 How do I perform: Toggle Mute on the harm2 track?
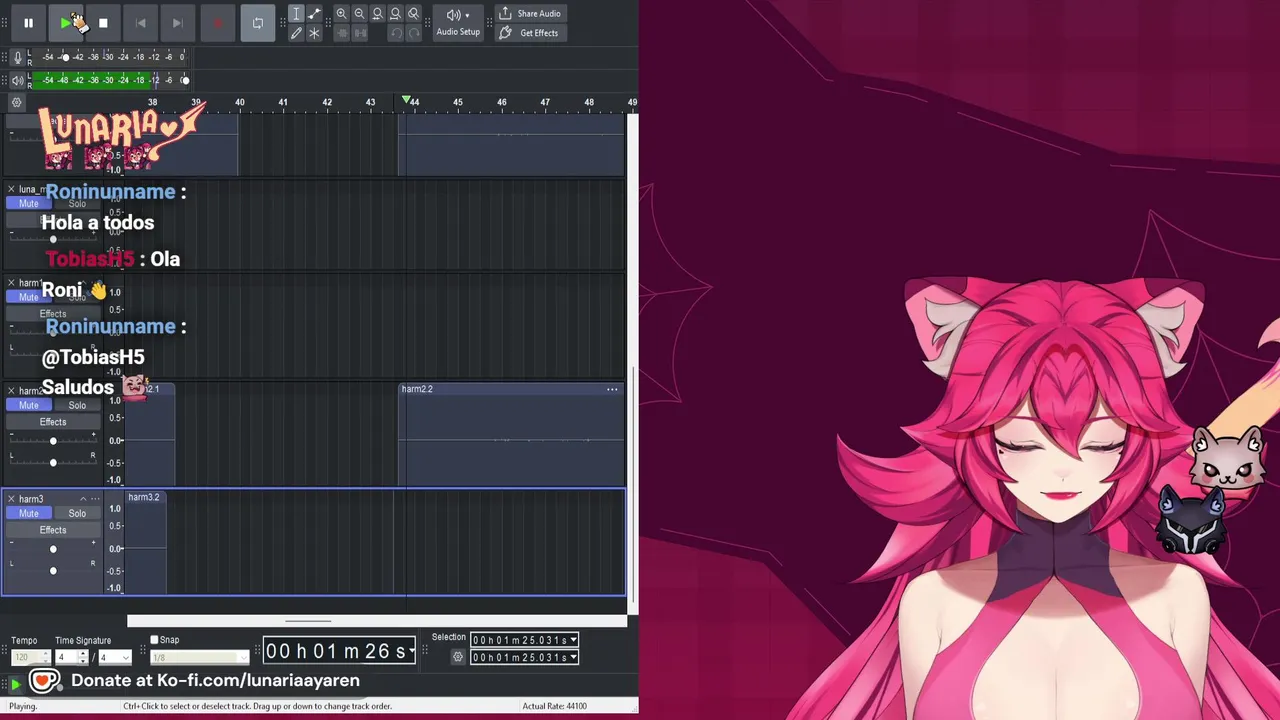(28, 405)
